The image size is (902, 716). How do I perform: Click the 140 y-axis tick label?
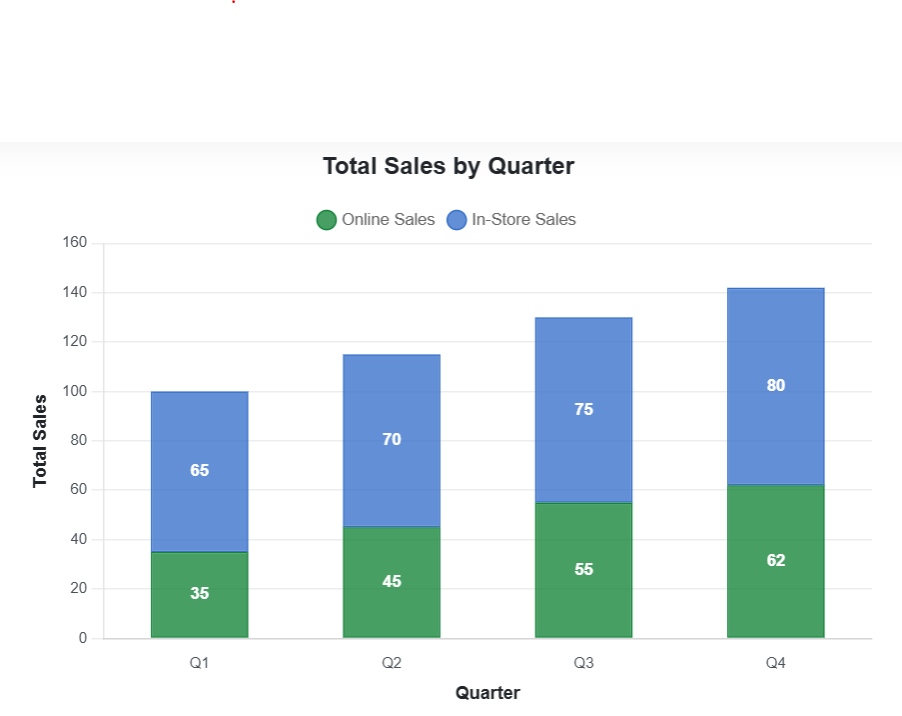(x=75, y=292)
